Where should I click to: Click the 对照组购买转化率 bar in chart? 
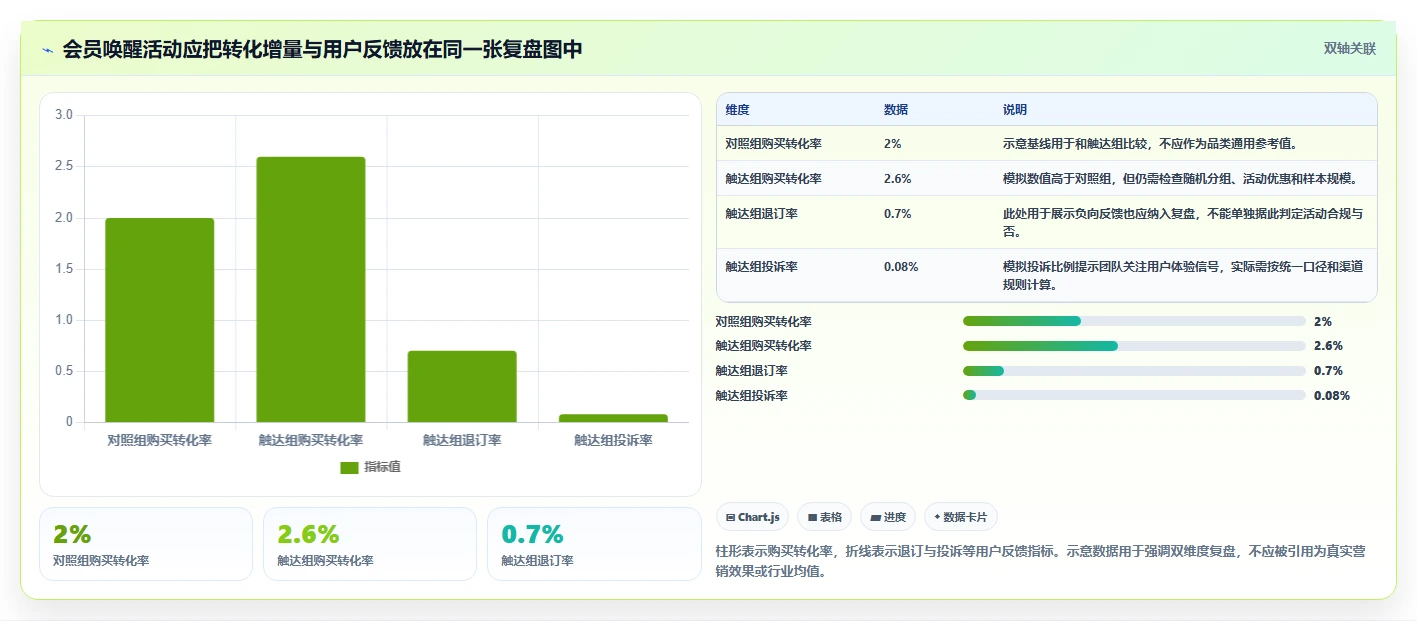pyautogui.click(x=160, y=320)
